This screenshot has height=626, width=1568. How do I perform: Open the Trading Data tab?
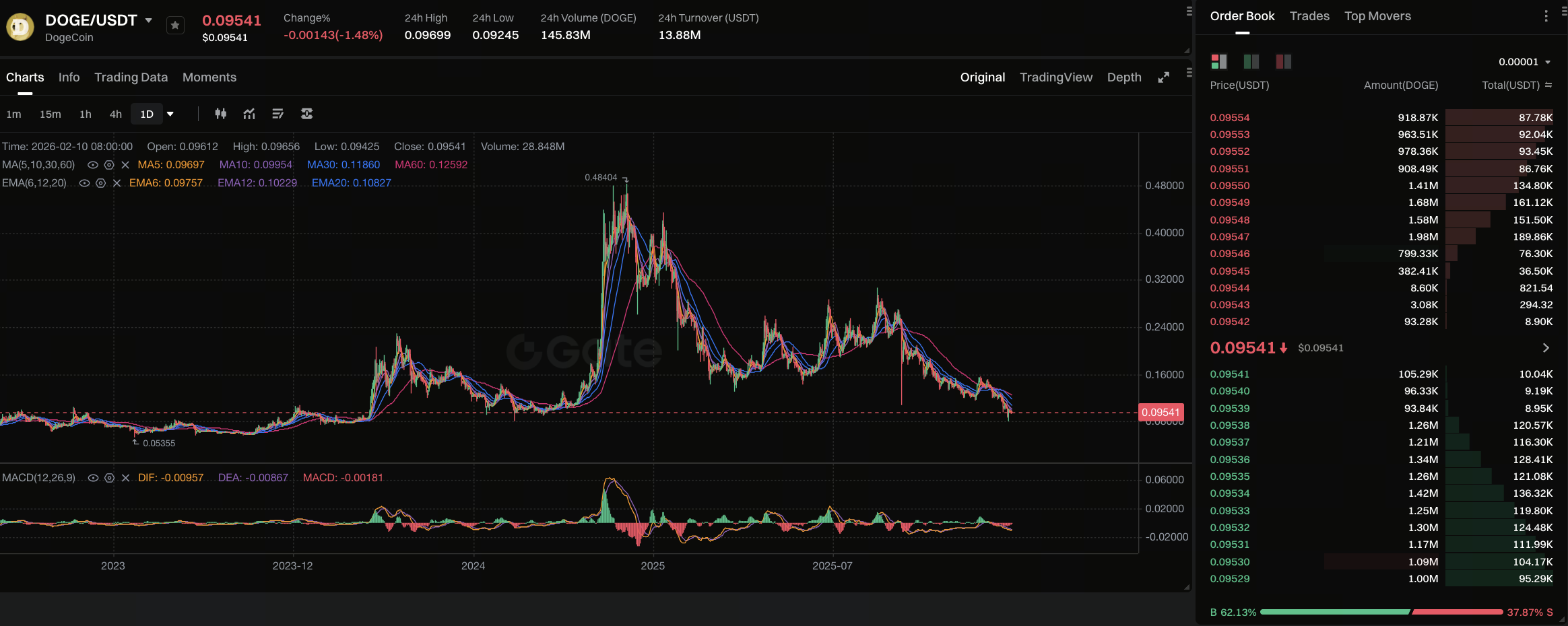(131, 77)
